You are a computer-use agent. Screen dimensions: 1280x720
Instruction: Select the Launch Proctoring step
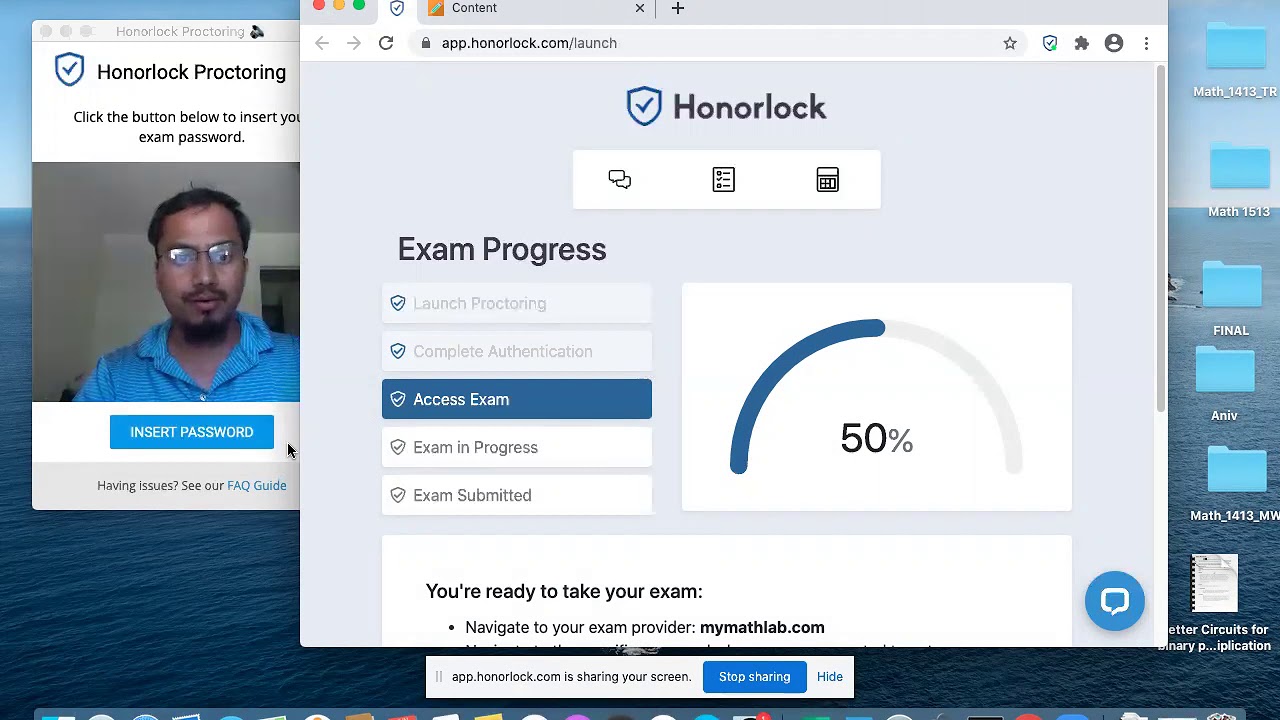(517, 303)
